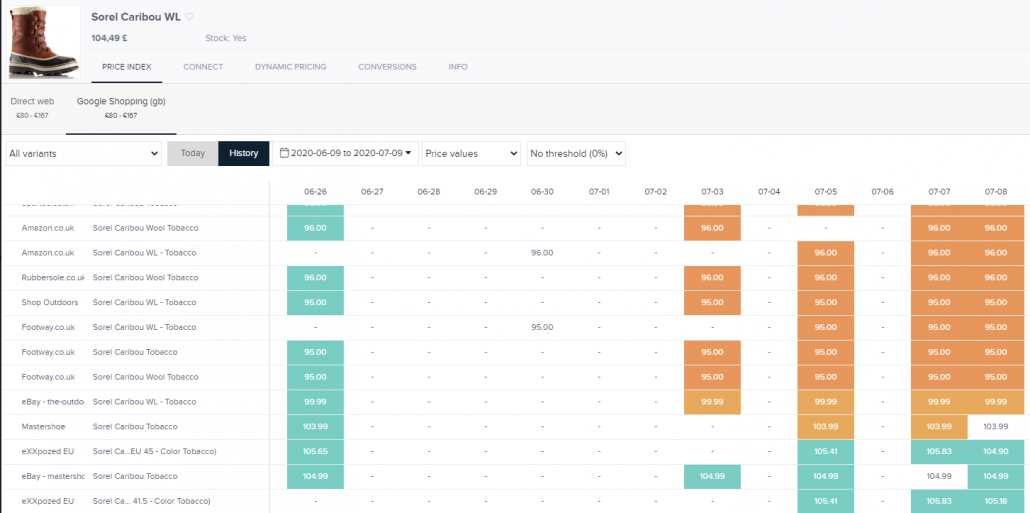Open the INFO tab
The width and height of the screenshot is (1030, 513).
click(x=458, y=67)
